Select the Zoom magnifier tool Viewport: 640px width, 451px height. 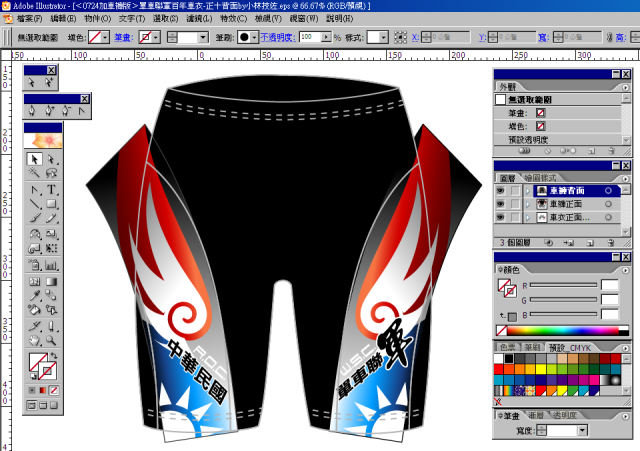[x=51, y=340]
